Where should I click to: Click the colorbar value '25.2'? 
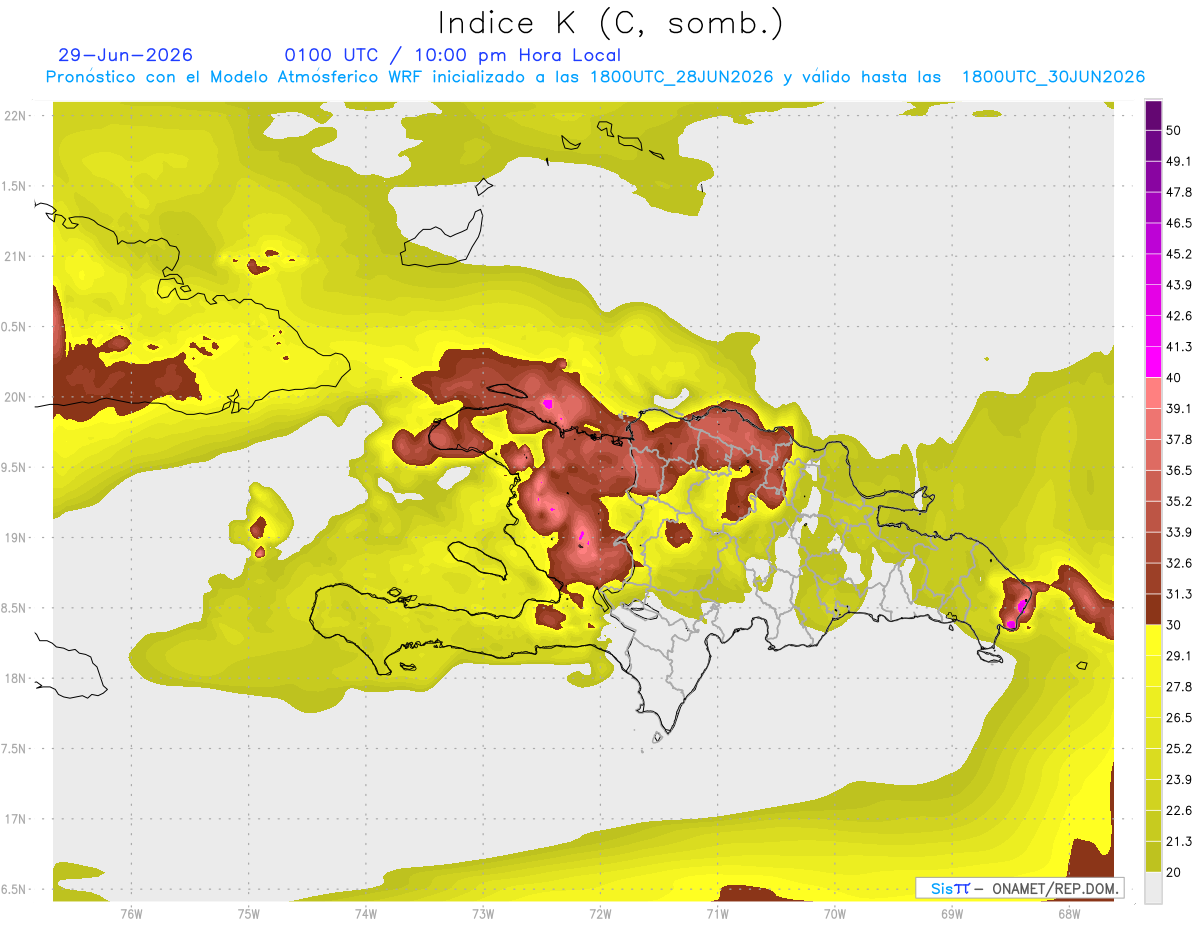pyautogui.click(x=1180, y=748)
